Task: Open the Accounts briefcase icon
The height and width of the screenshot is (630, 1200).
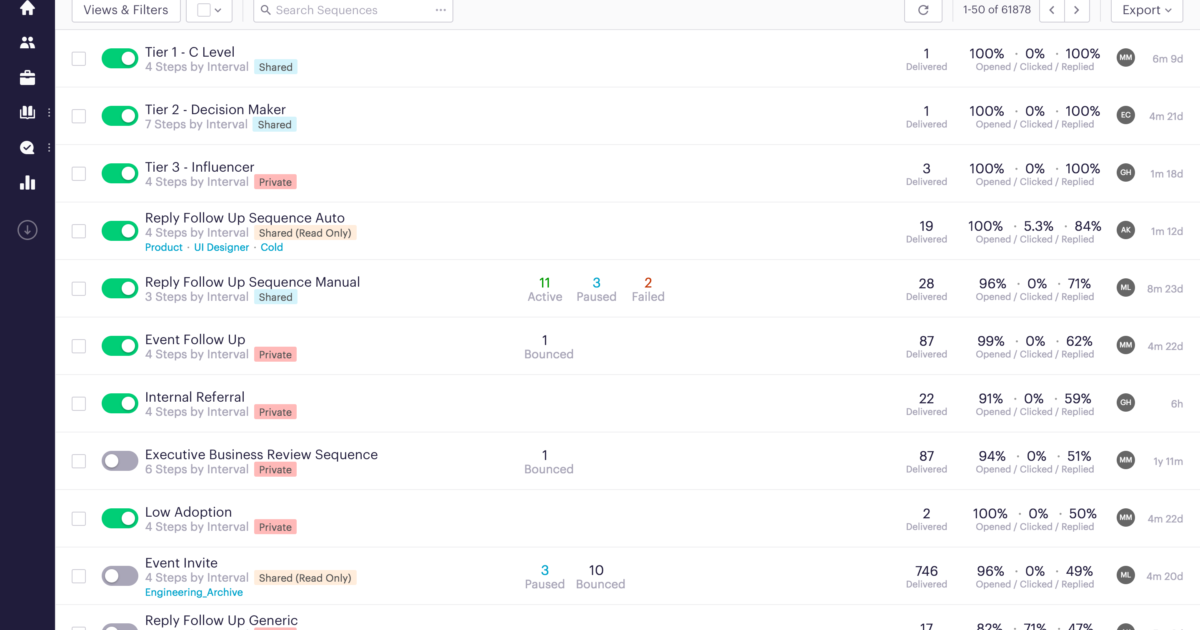Action: [26, 77]
